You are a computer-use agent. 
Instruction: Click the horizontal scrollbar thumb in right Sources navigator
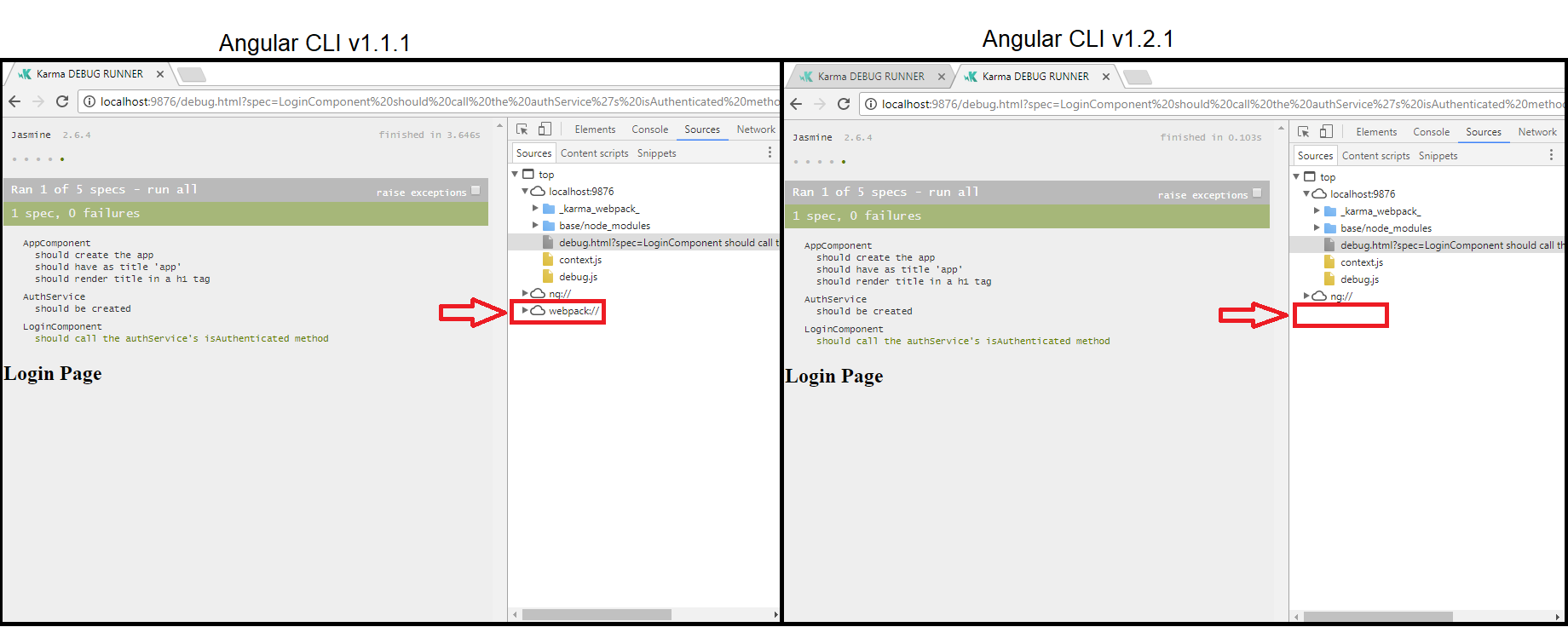(x=1378, y=617)
